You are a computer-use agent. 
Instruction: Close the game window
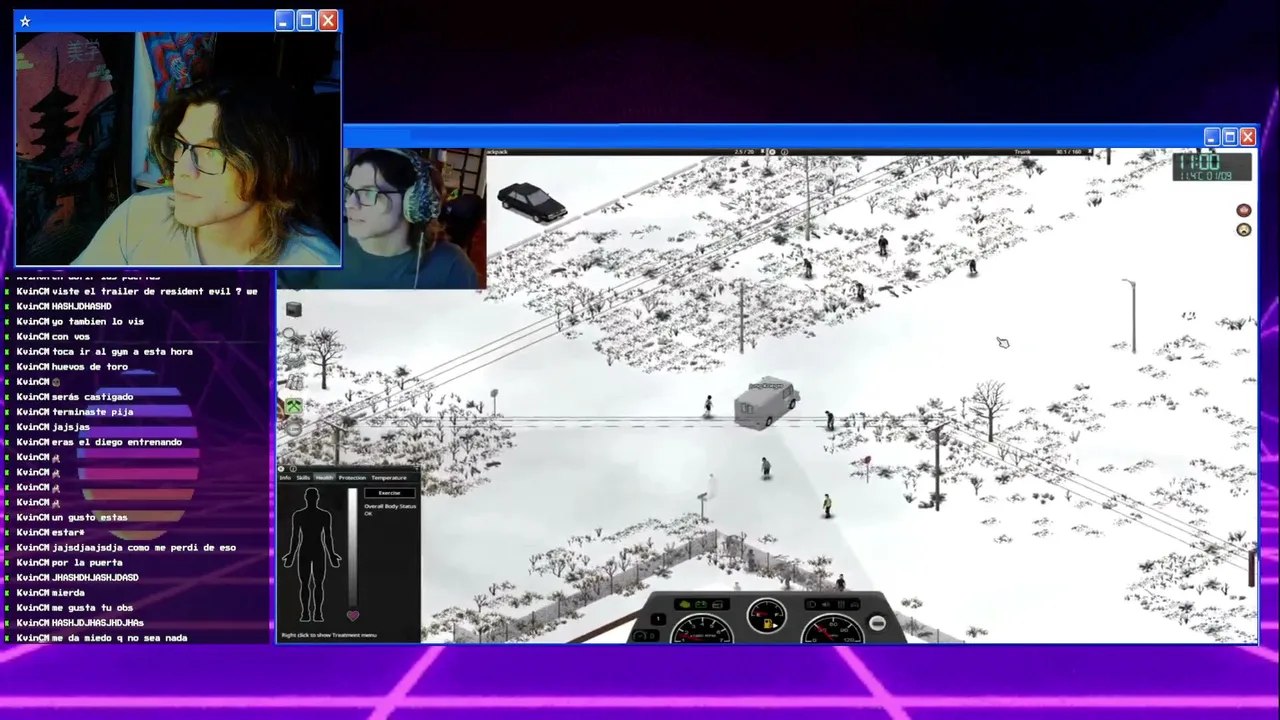pos(1247,137)
